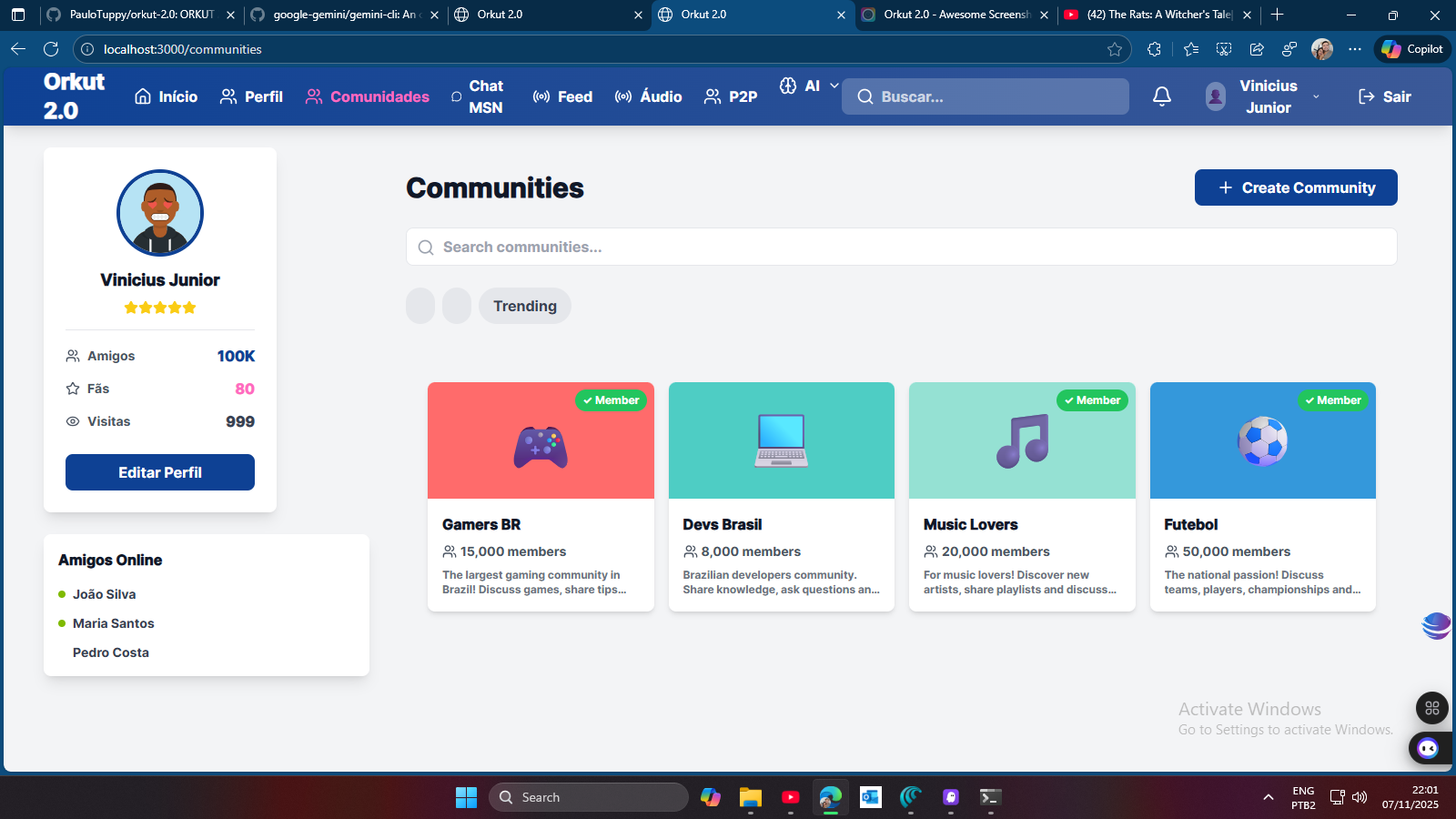Select the Trending filter chip

(525, 306)
